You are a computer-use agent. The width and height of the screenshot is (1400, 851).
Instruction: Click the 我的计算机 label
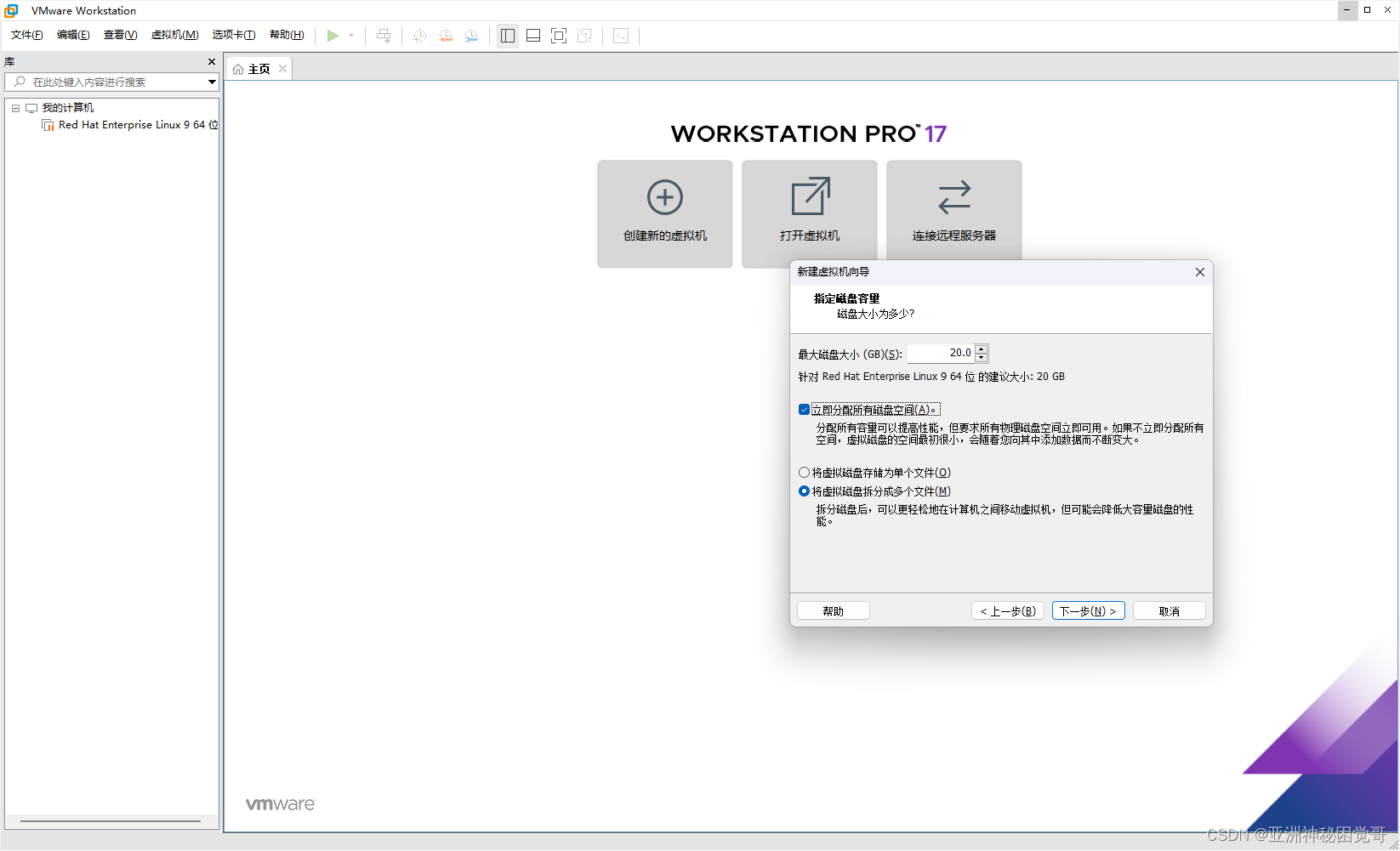[68, 108]
